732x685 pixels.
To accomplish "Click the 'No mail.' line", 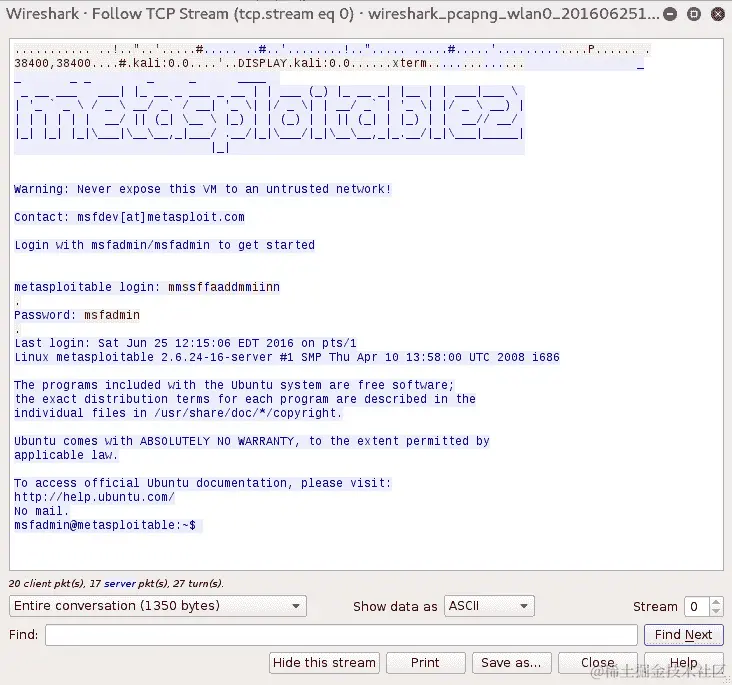I will (x=42, y=511).
